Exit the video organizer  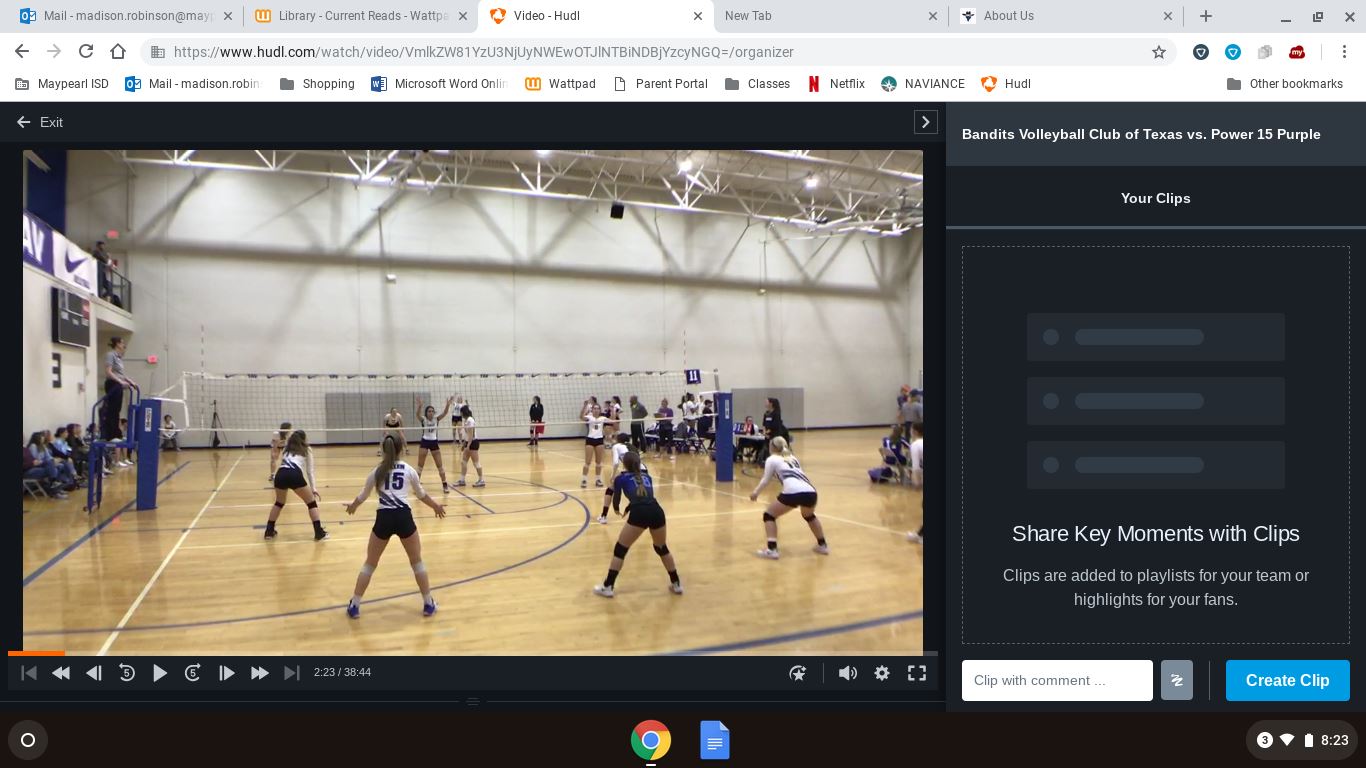coord(40,122)
